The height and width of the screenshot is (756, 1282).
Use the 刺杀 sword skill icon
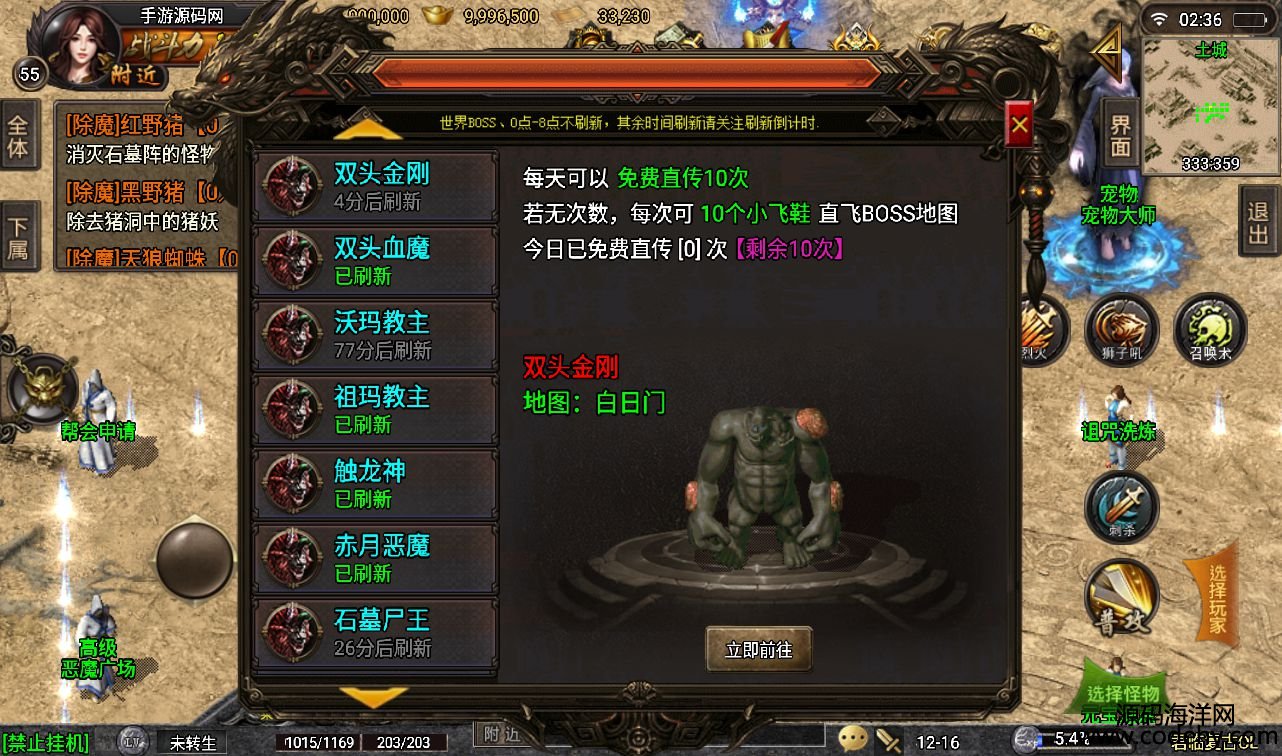click(x=1121, y=507)
